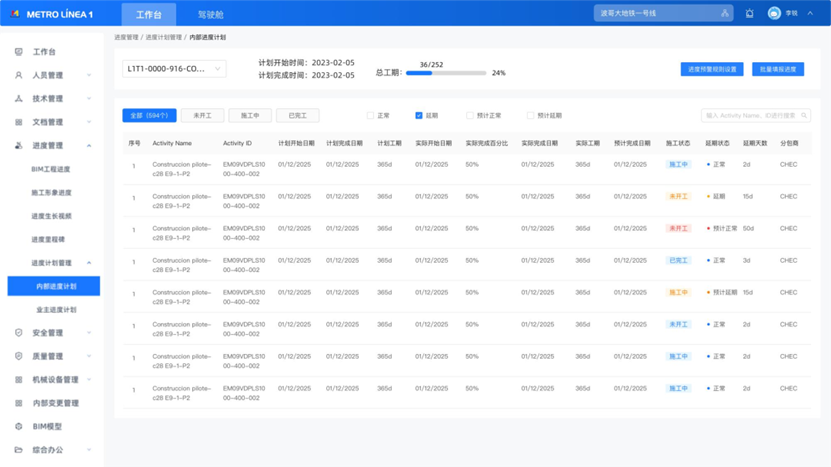Click the 预计延期 delay status in table
The width and height of the screenshot is (831, 467).
point(724,293)
